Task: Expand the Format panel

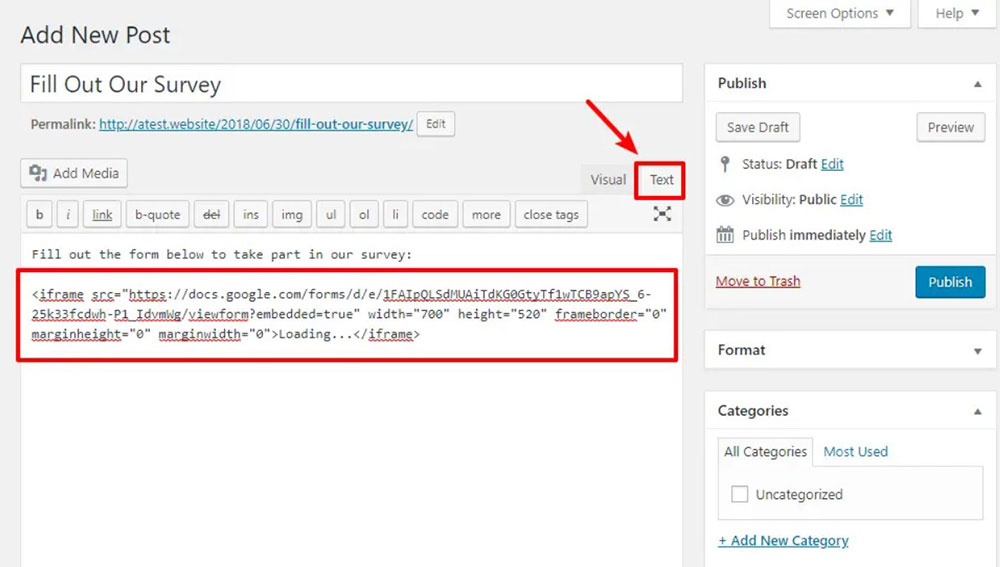Action: click(977, 351)
